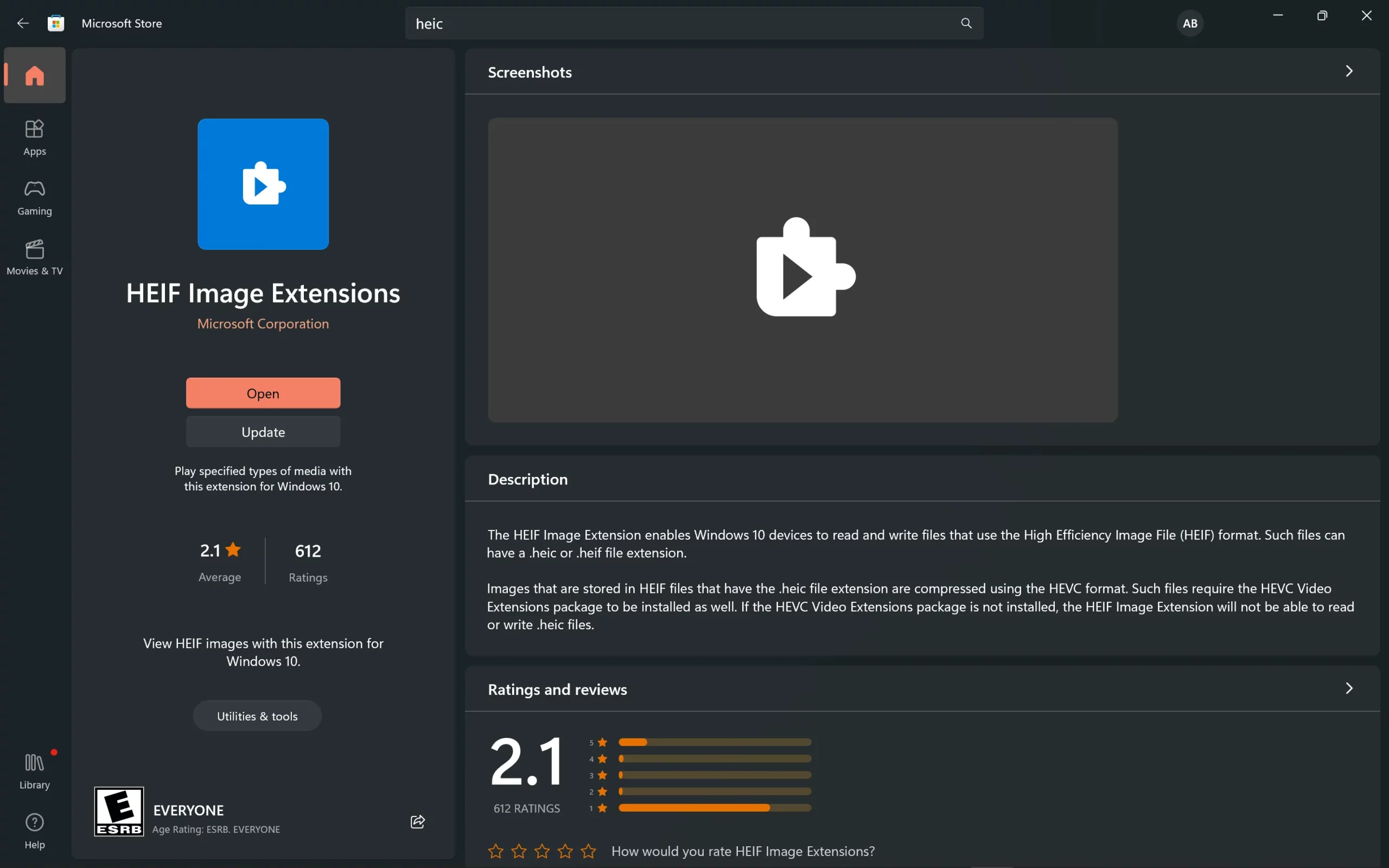The image size is (1389, 868).
Task: Go to the Home sidebar icon
Action: (34, 76)
